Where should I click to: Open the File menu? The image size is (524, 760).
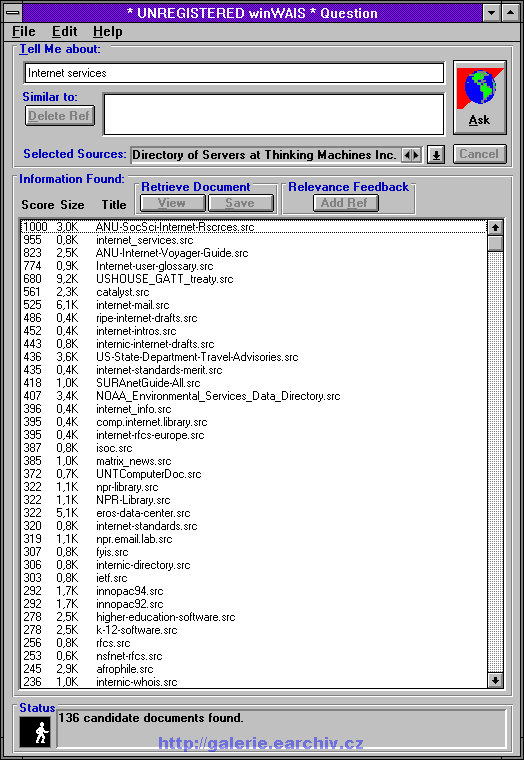pos(24,32)
